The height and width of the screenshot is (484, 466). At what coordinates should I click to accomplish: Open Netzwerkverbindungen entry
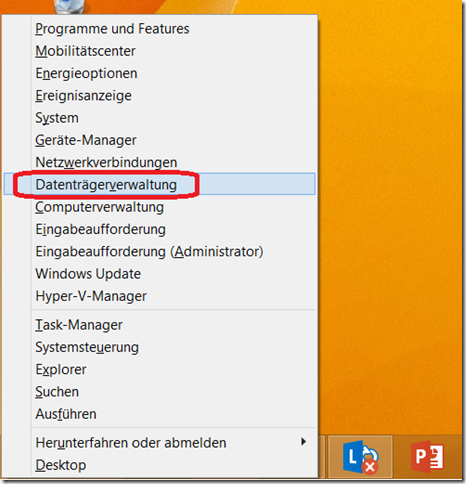(159, 162)
